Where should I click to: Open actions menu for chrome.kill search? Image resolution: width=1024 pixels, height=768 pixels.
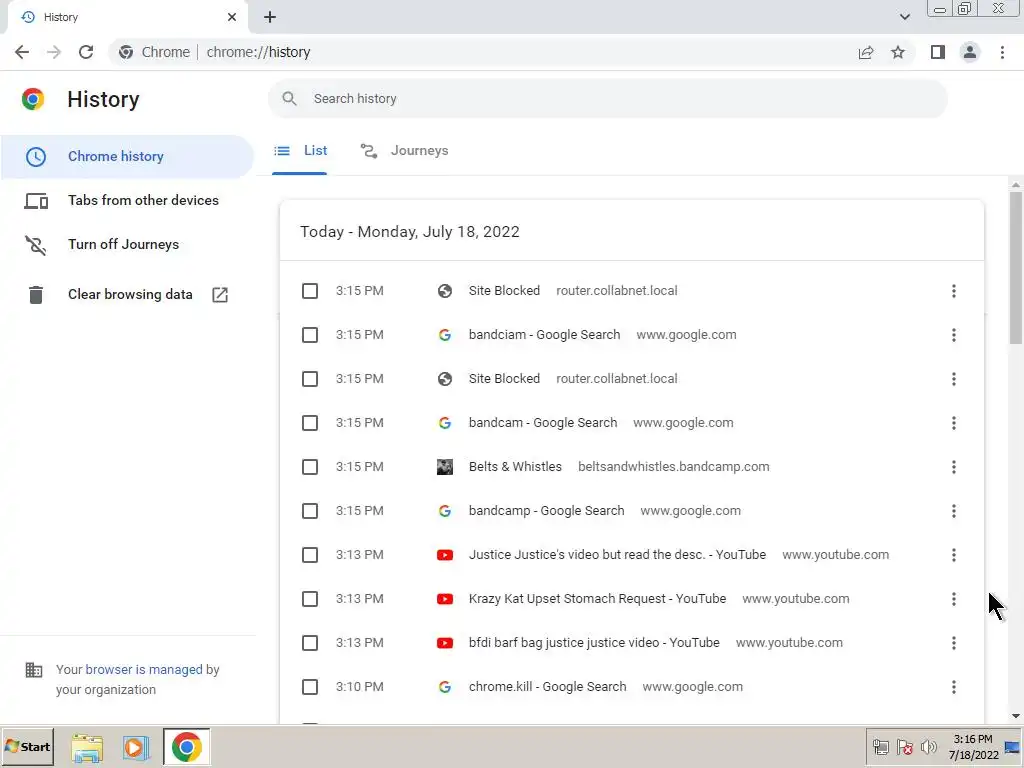click(953, 687)
